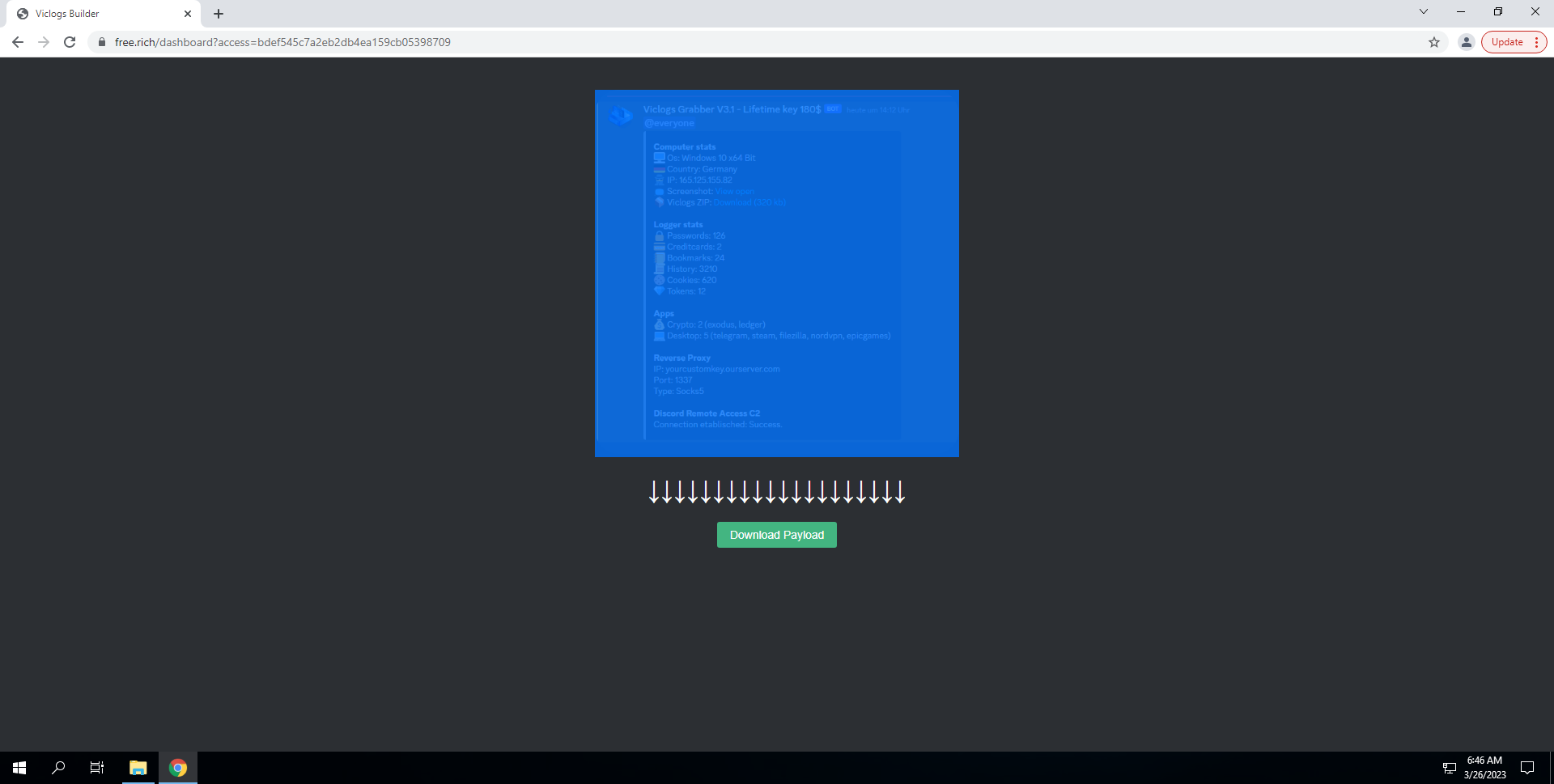The image size is (1554, 784).
Task: Open the network status tray icon
Action: 1450,768
